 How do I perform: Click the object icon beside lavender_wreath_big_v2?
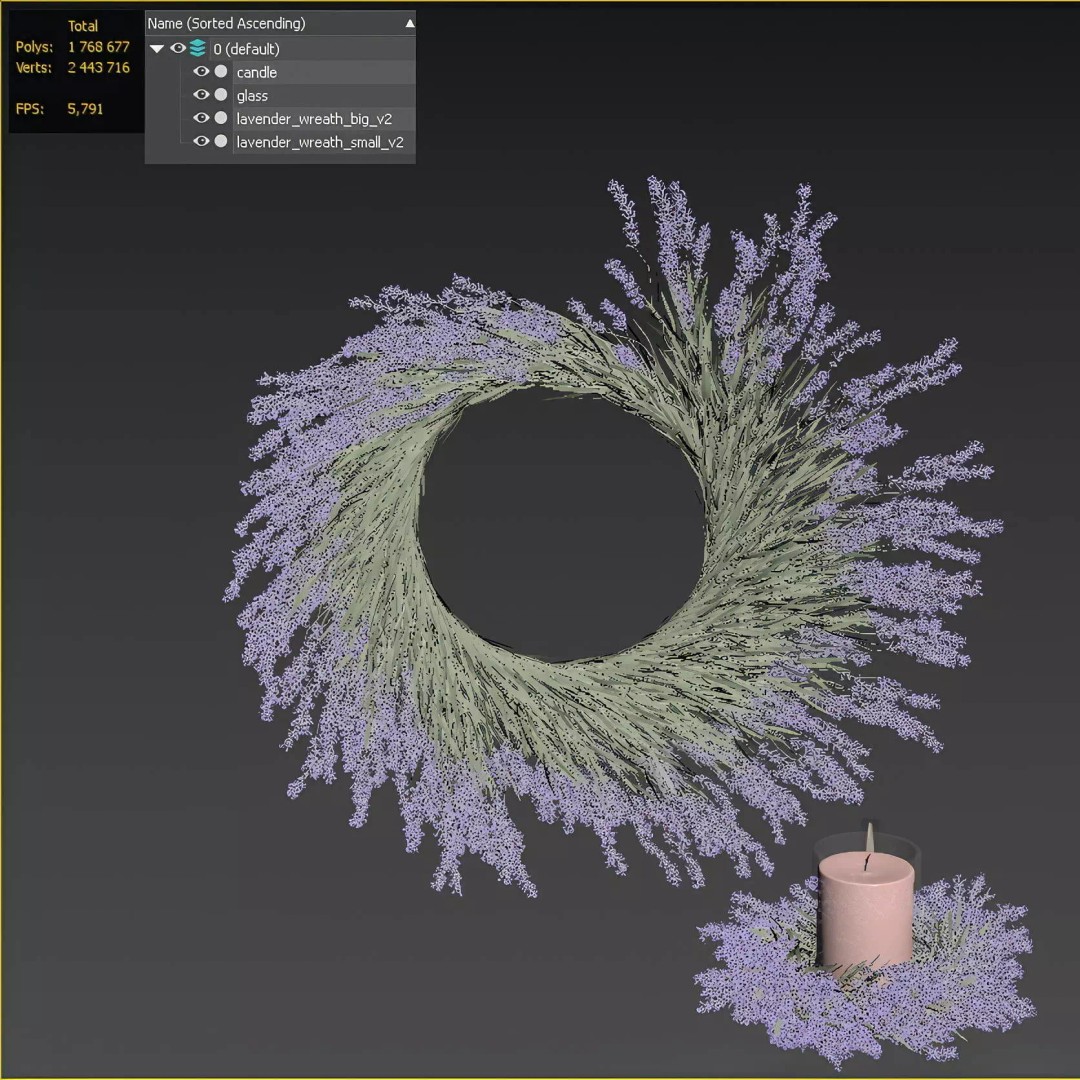tap(221, 118)
